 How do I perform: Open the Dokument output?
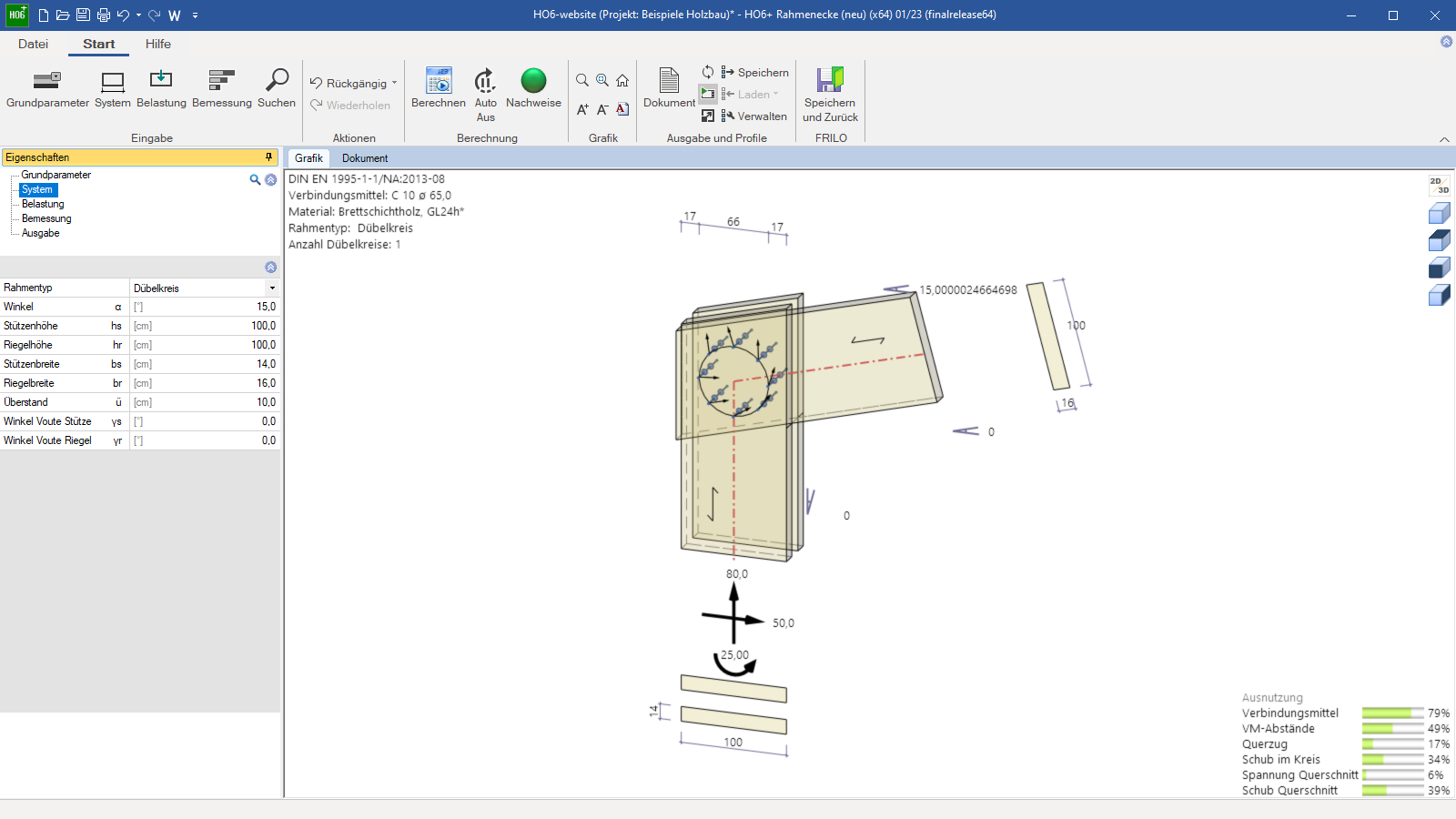click(669, 89)
